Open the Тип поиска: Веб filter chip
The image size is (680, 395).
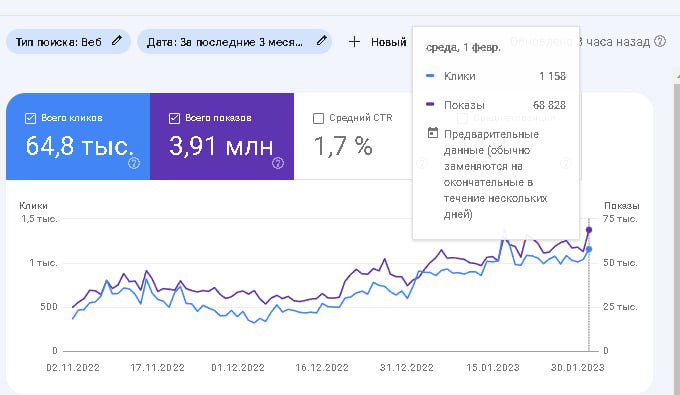click(x=68, y=42)
